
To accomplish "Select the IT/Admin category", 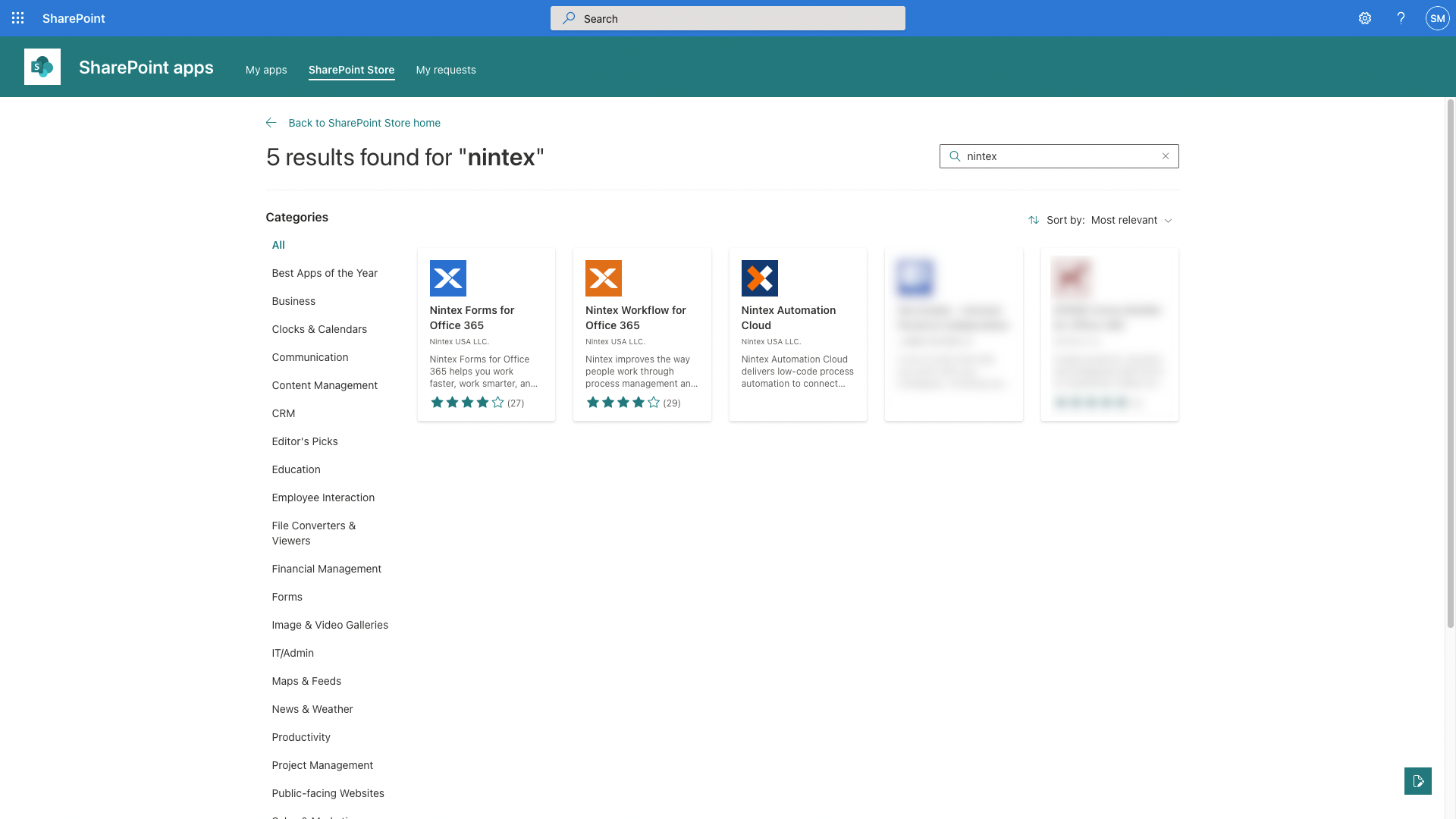I will [293, 653].
